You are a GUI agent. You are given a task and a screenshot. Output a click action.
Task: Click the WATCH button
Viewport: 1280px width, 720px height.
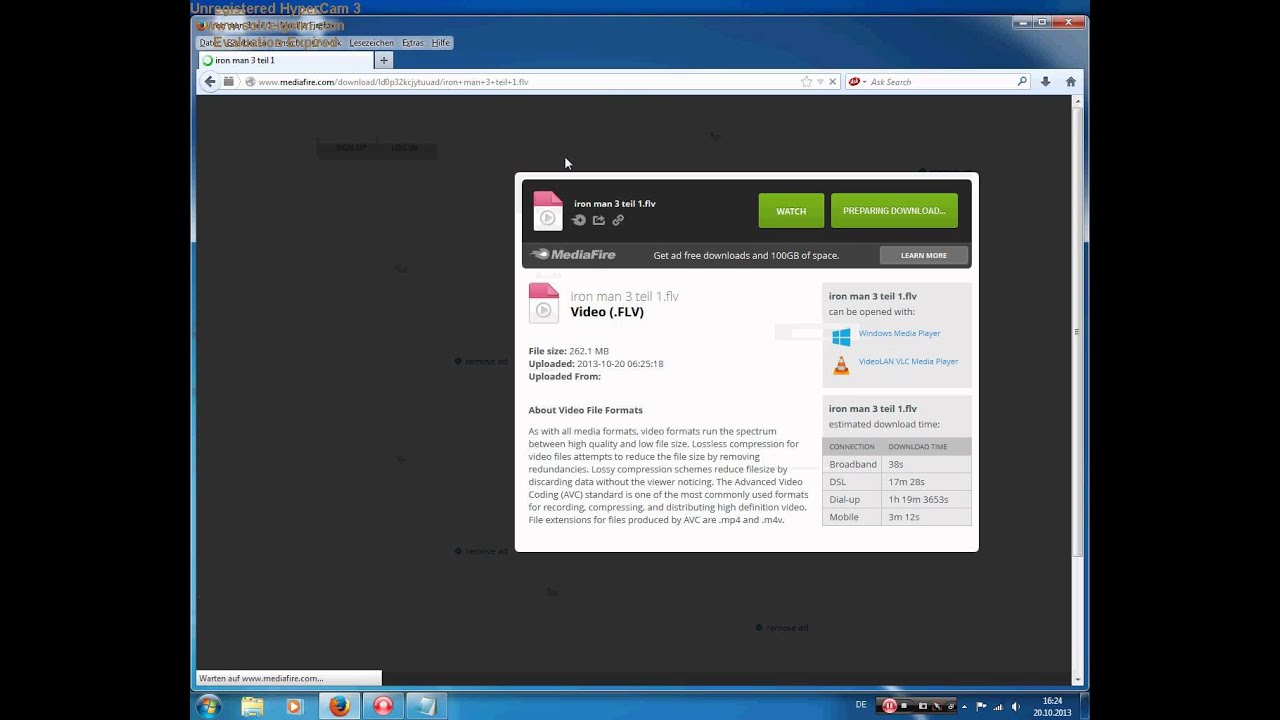point(791,211)
